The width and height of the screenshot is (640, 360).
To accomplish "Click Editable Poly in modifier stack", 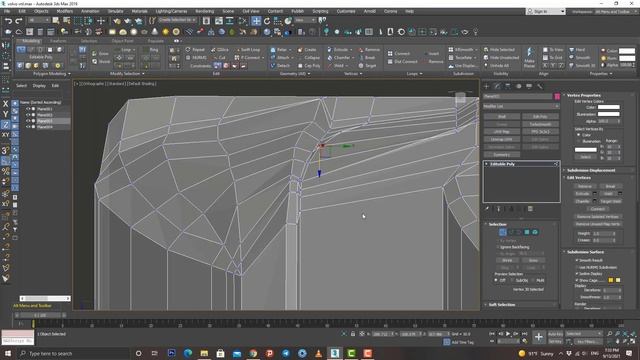I will coord(502,164).
